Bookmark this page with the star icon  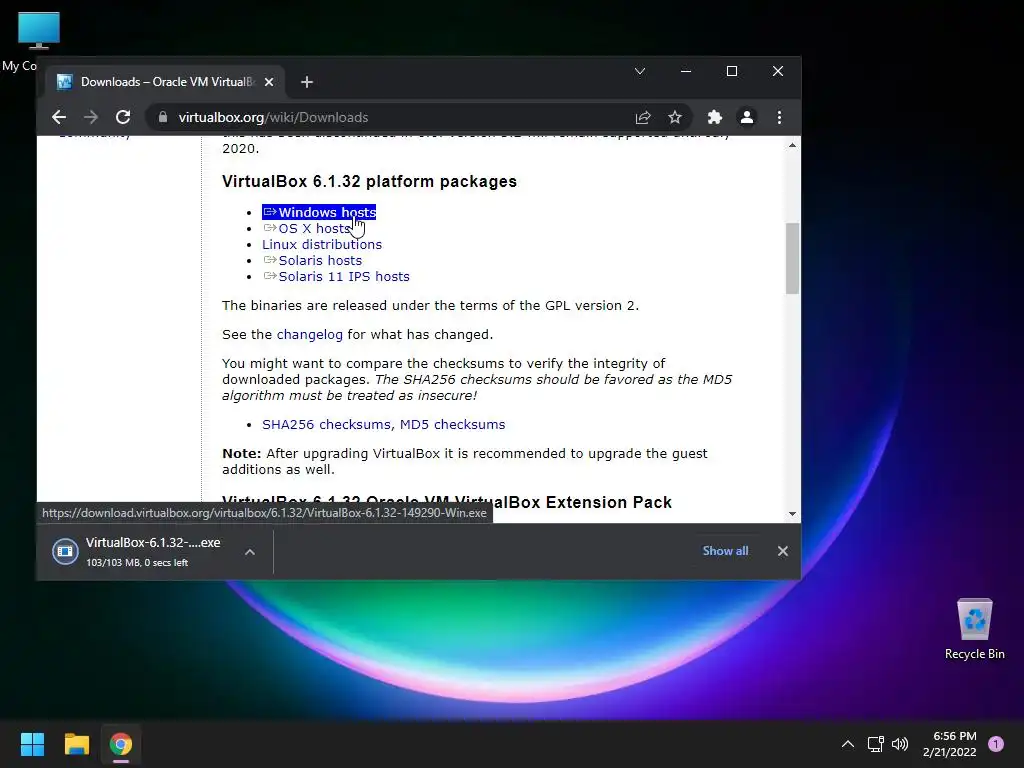pyautogui.click(x=675, y=118)
